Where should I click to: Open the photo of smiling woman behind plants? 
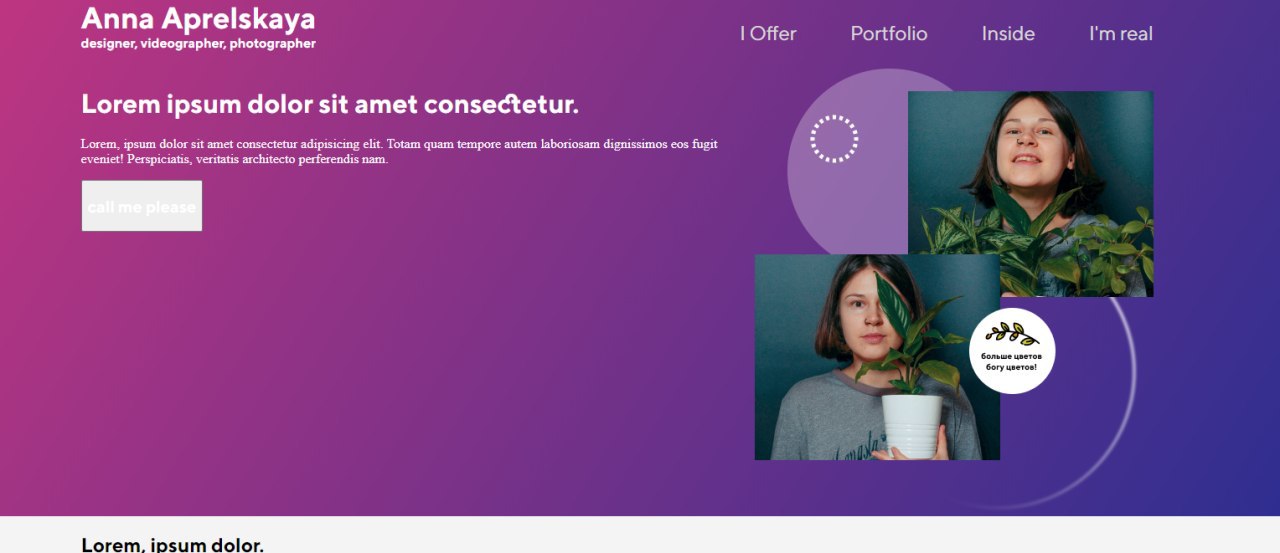(x=1030, y=194)
